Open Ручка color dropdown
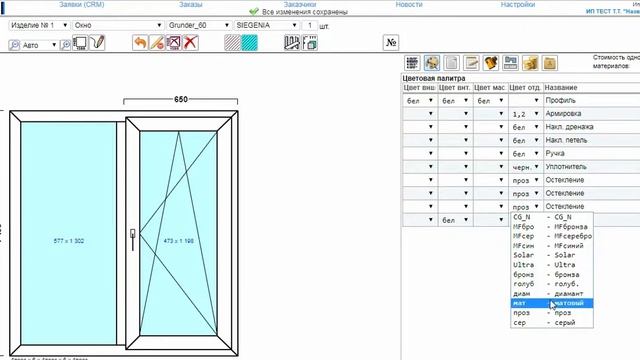 coord(526,153)
